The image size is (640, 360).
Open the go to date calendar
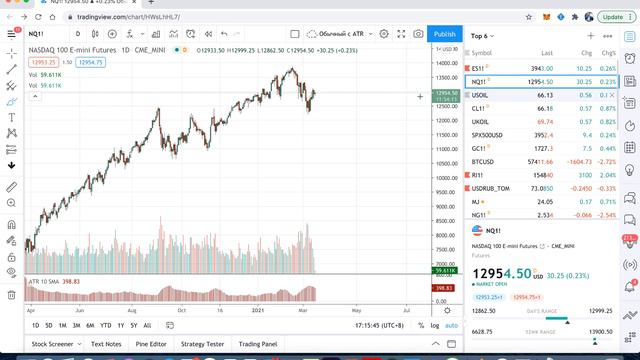pos(170,325)
